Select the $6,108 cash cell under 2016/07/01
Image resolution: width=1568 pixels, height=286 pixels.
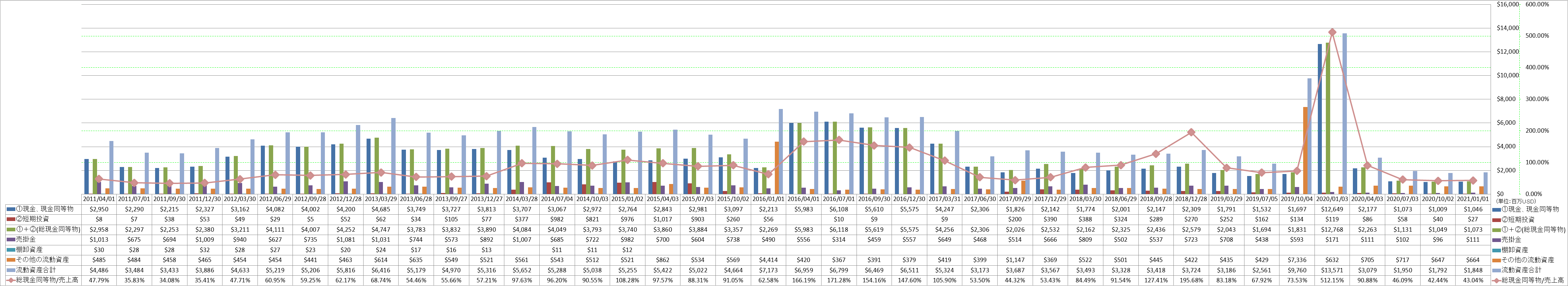839,209
